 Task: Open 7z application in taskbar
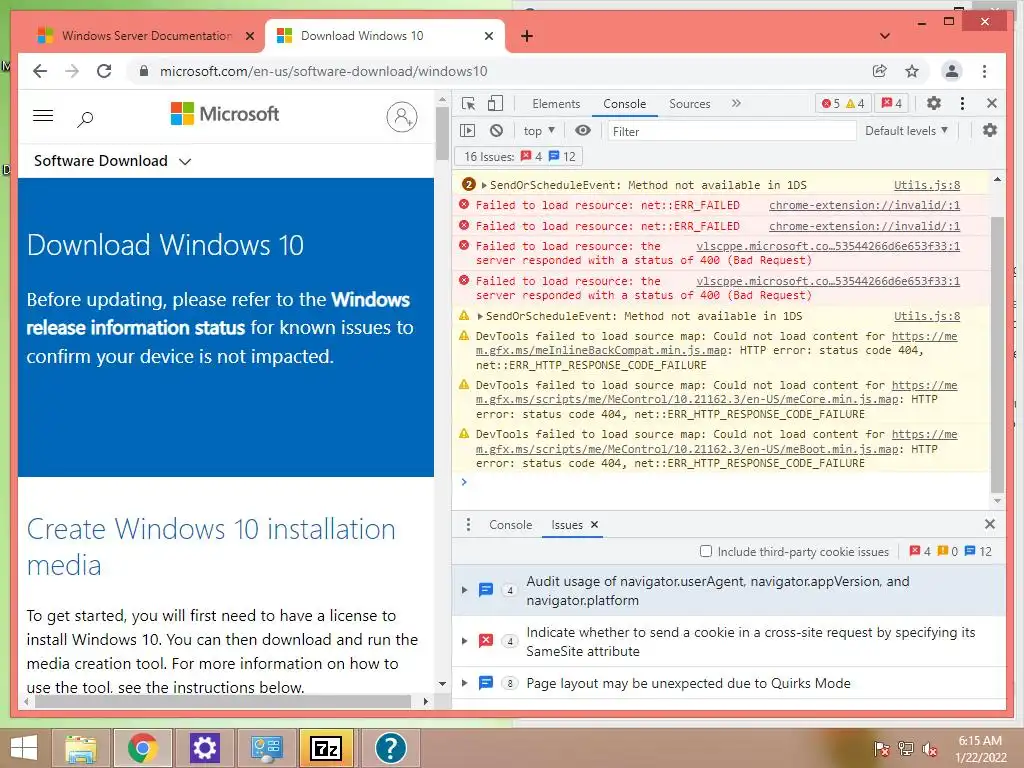pos(327,748)
